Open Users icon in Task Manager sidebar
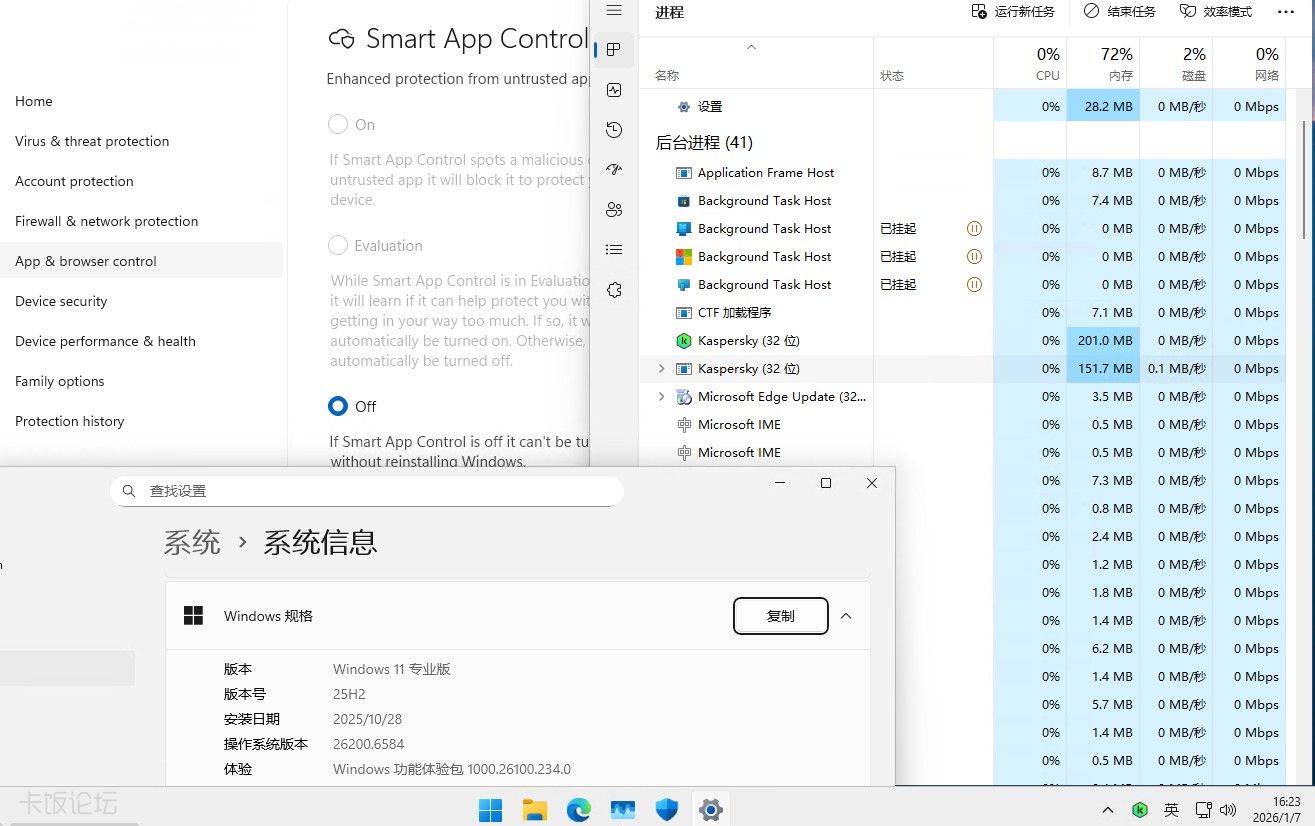Screen dimensions: 1315x826 (614, 210)
